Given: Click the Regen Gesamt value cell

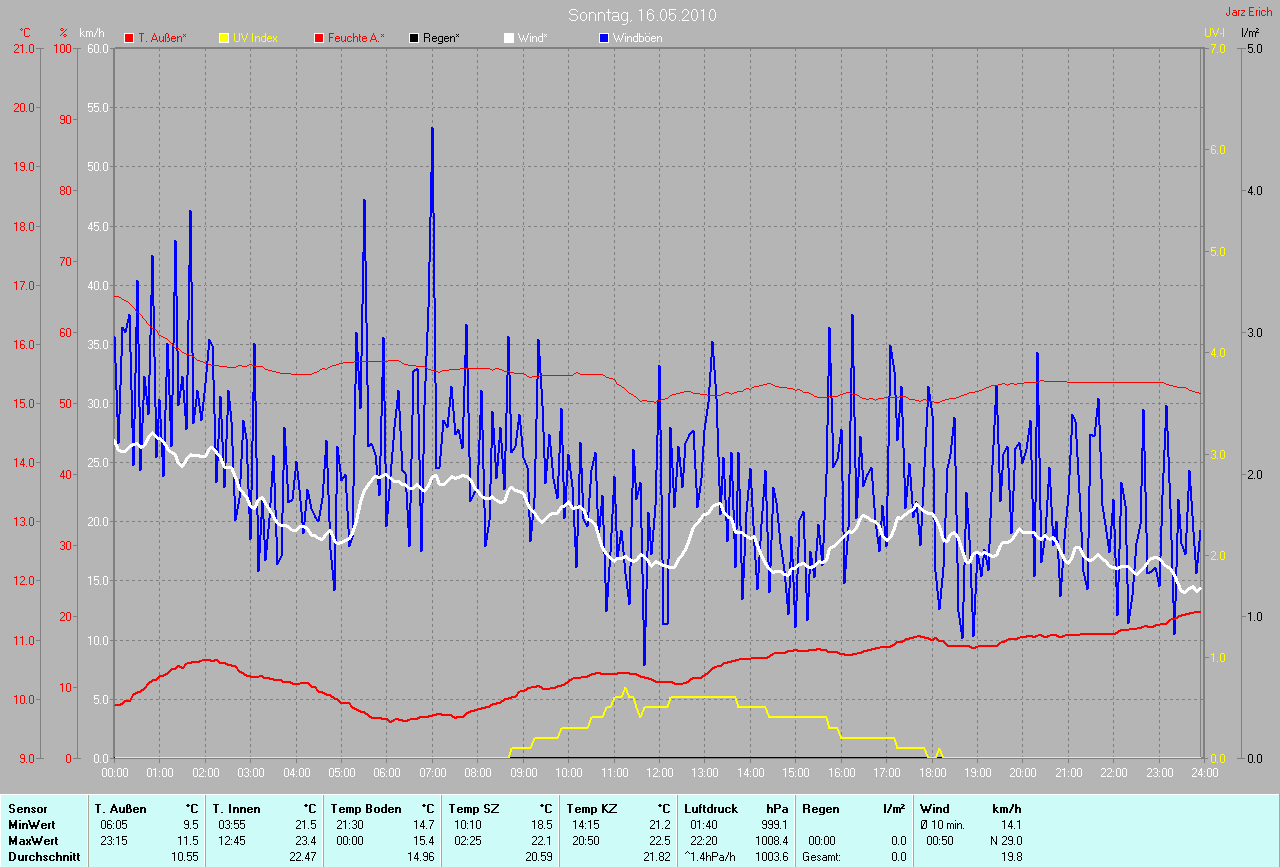Looking at the screenshot, I should [x=898, y=857].
